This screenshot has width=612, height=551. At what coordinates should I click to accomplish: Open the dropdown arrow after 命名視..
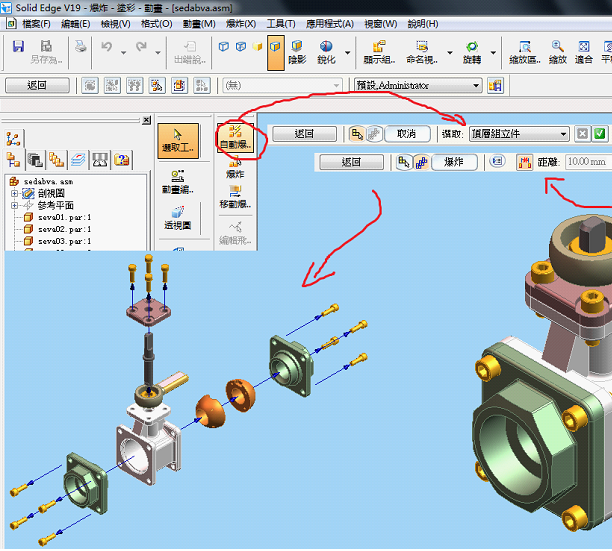tap(450, 52)
